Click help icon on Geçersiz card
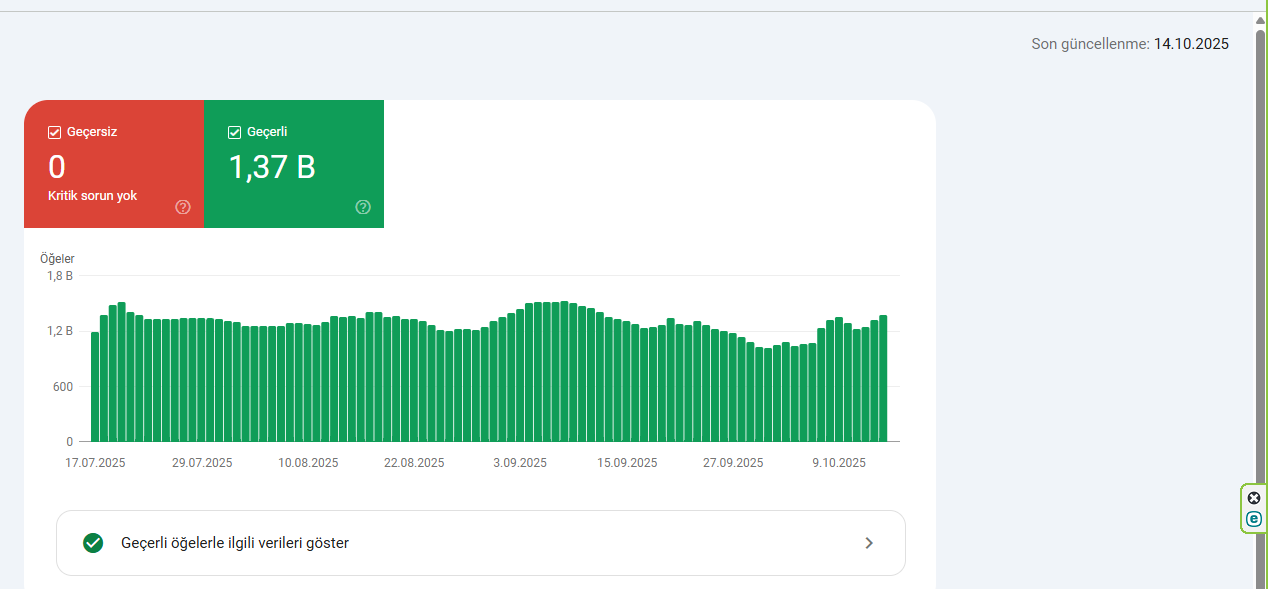1268x589 pixels. tap(183, 207)
